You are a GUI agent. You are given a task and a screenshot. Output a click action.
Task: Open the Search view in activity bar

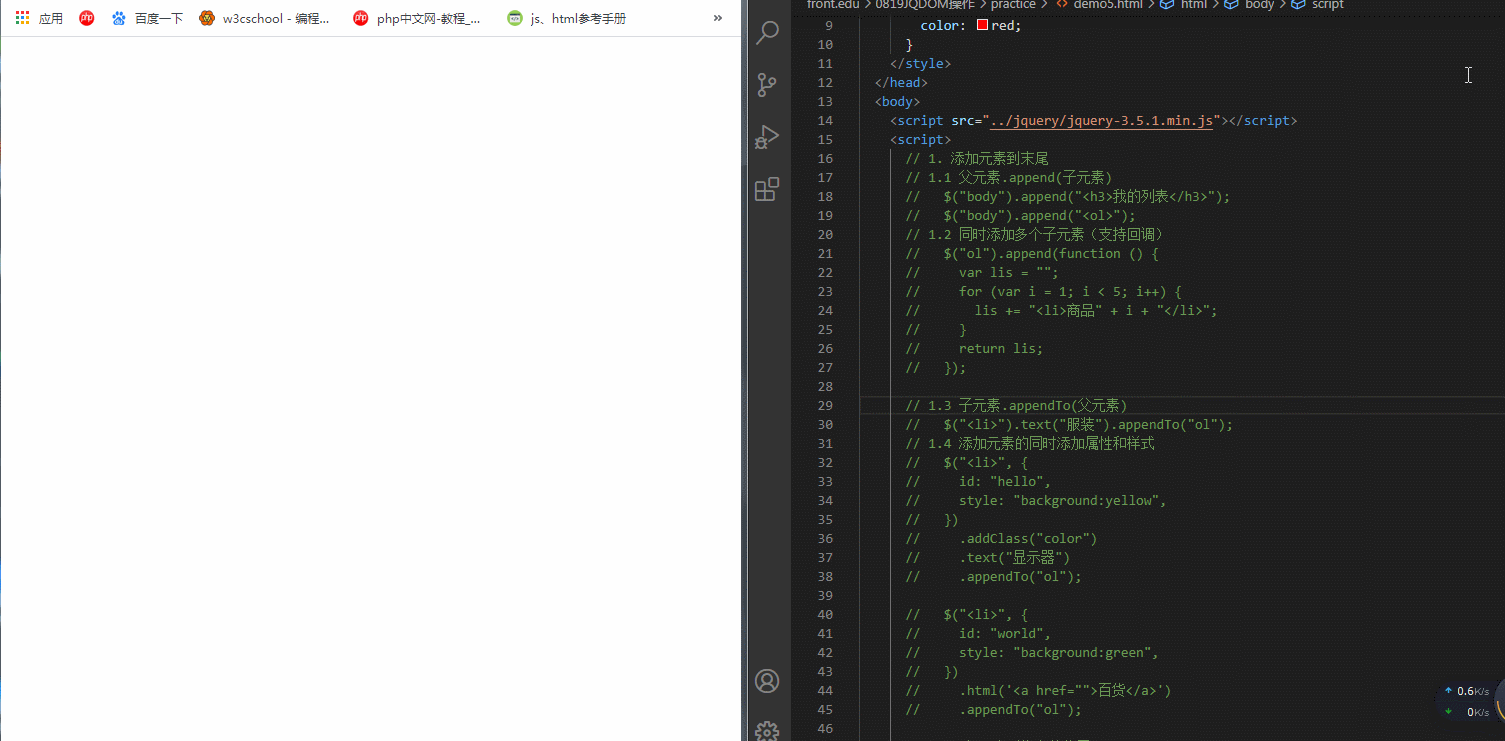pos(767,32)
